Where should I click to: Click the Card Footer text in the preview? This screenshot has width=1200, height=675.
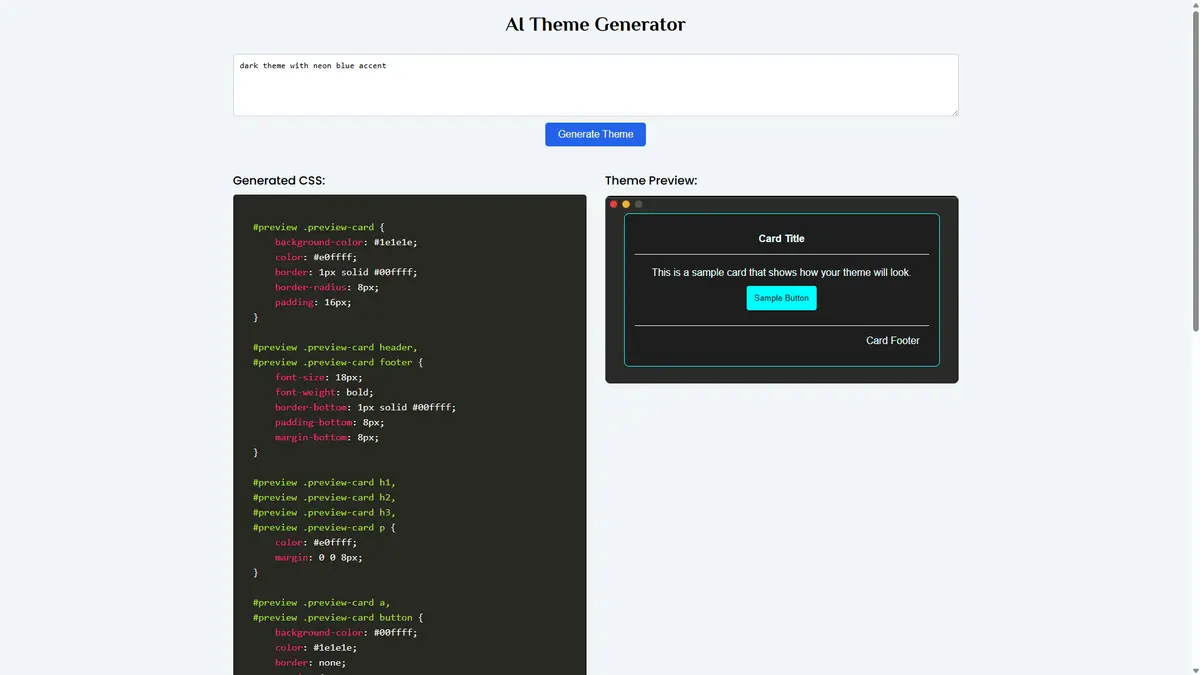click(893, 340)
